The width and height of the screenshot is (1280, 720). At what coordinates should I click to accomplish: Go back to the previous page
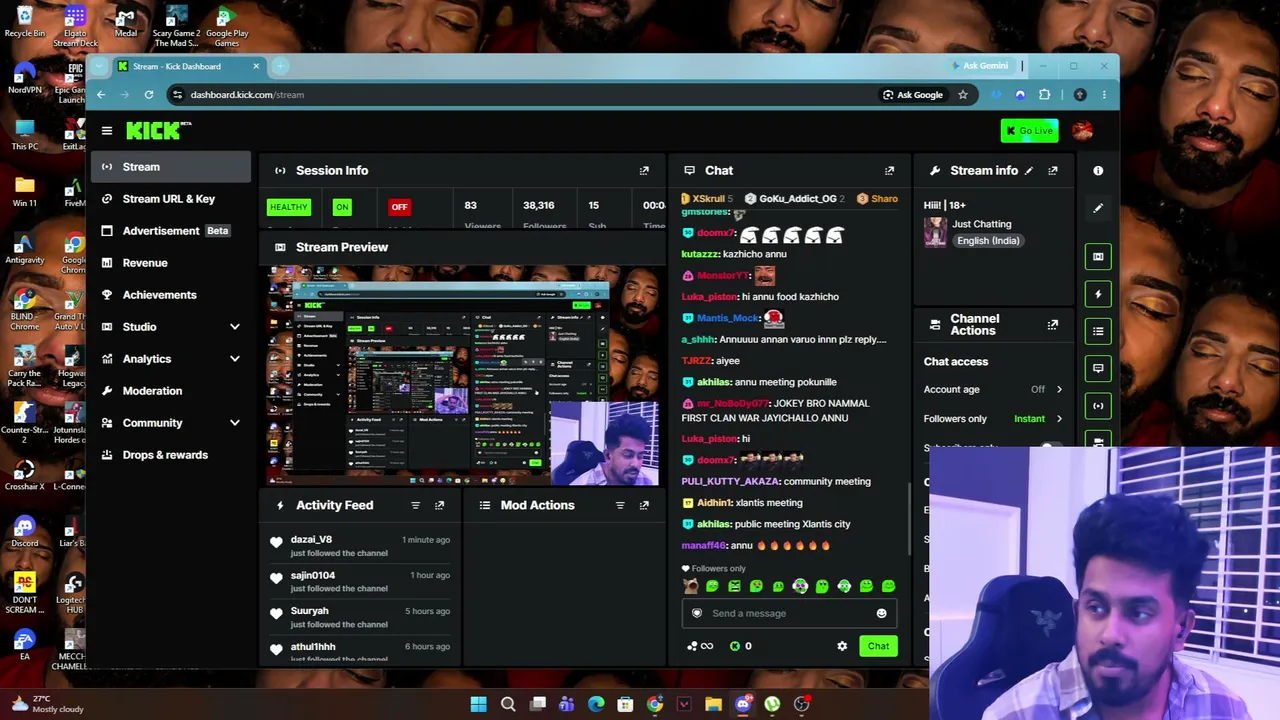pyautogui.click(x=101, y=95)
